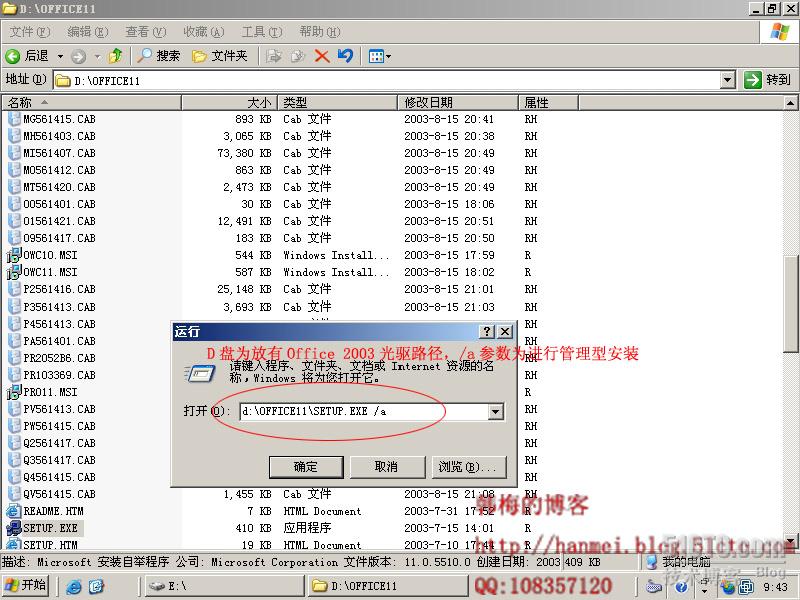Click the Run dialog open text field
This screenshot has width=800, height=600.
pos(364,412)
